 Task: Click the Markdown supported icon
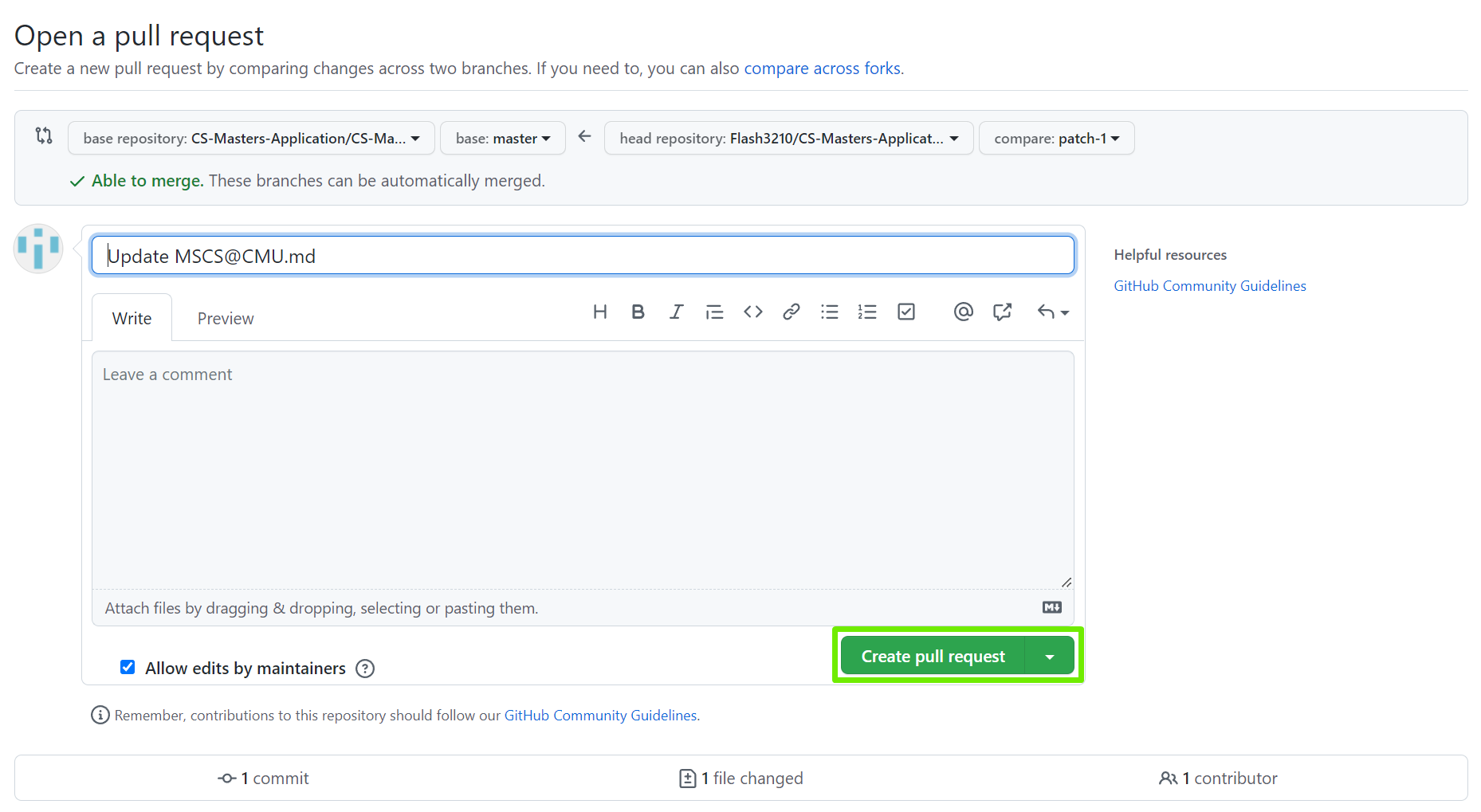1052,607
